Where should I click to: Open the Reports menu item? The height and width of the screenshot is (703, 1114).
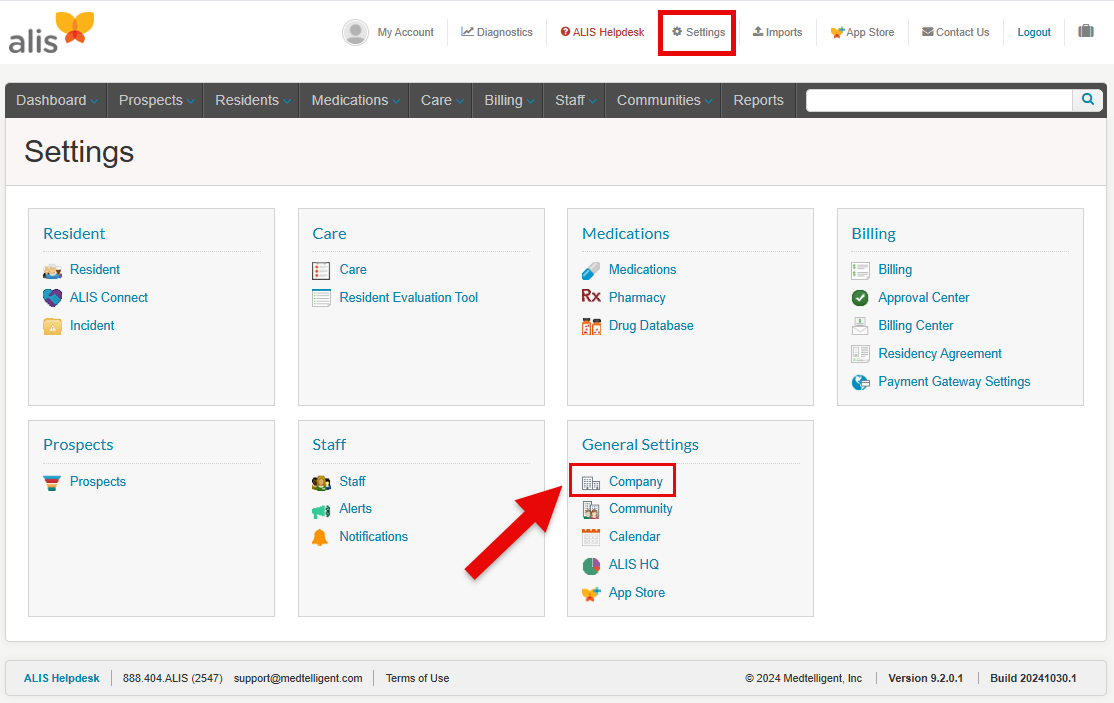pyautogui.click(x=758, y=100)
